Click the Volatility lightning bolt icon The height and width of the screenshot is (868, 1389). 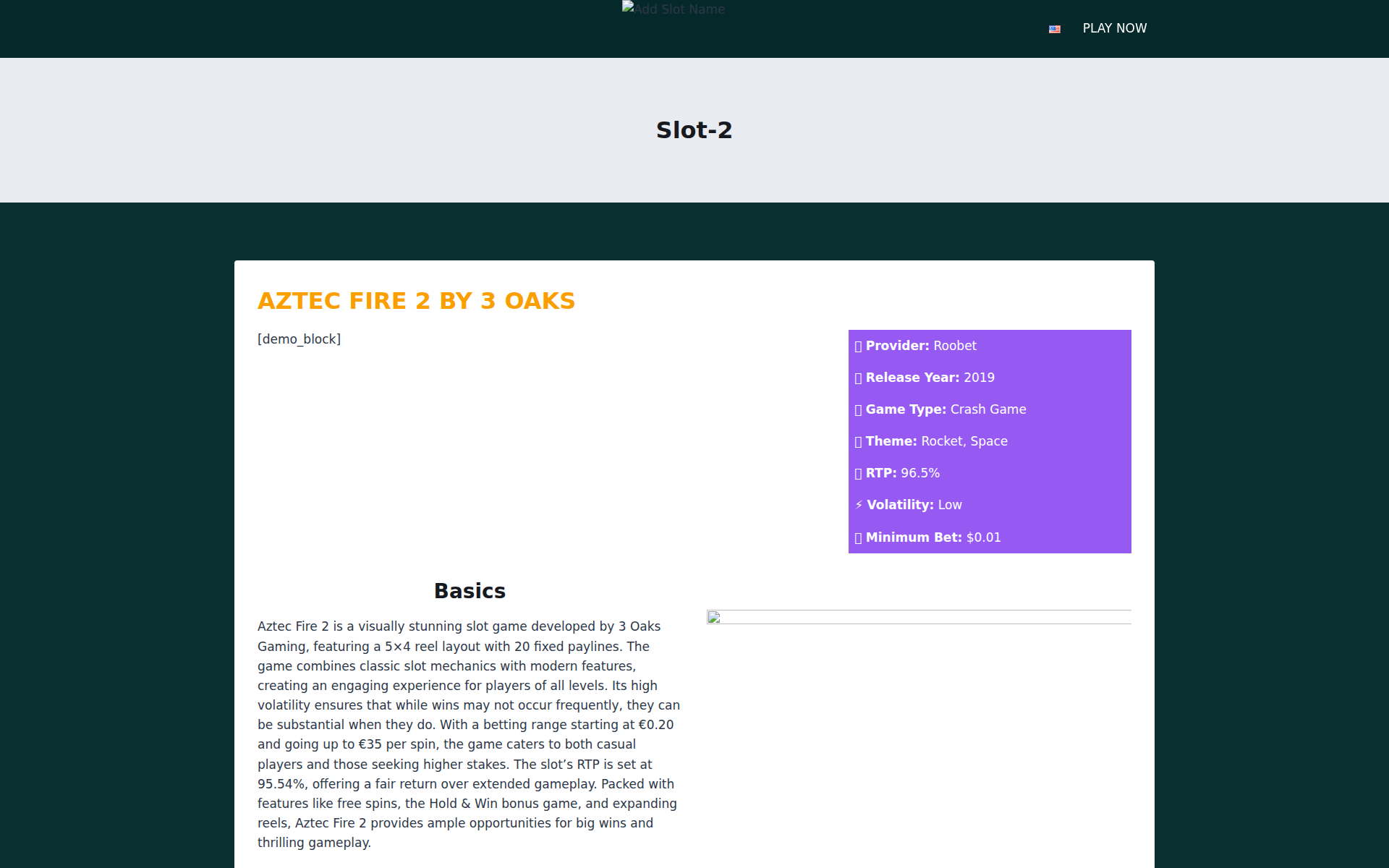tap(859, 505)
